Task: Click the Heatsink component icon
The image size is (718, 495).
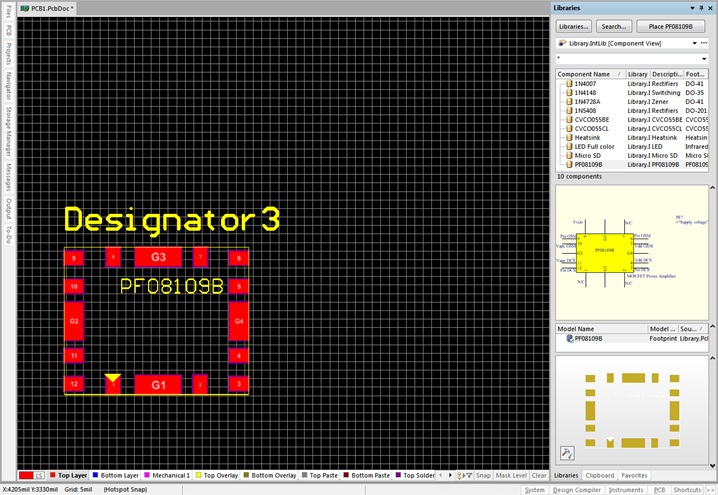Action: (569, 137)
